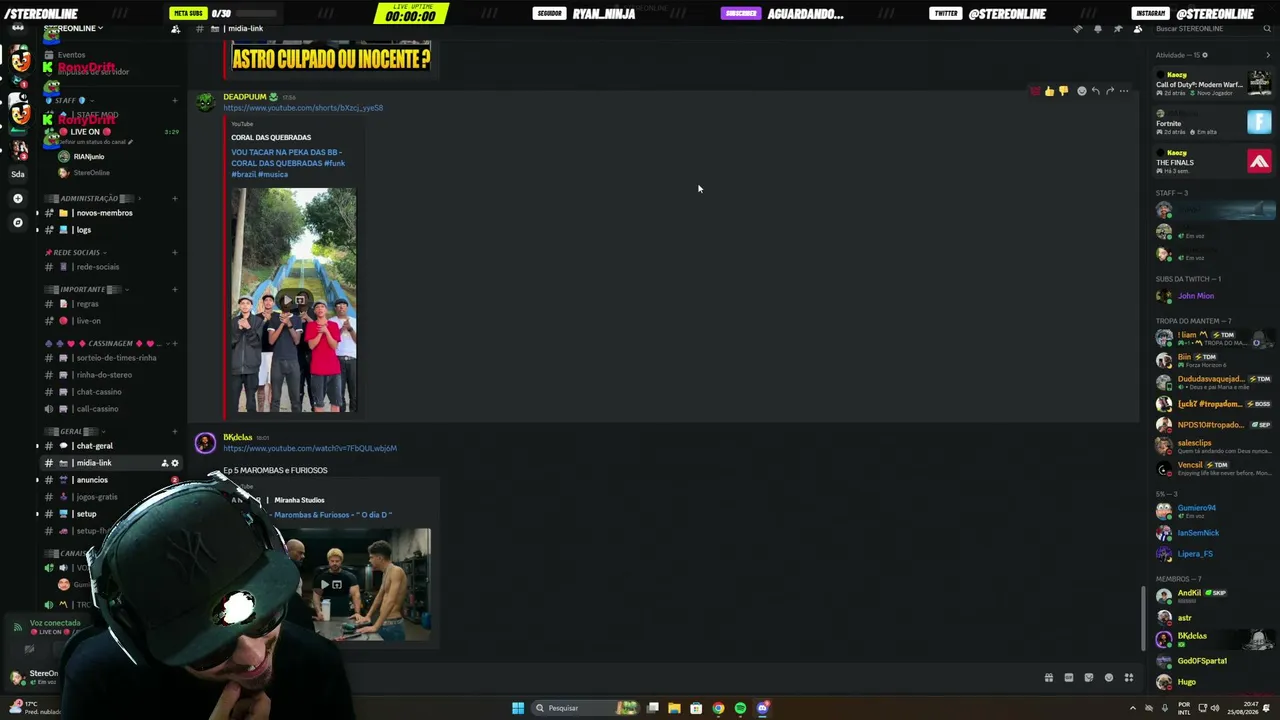Add a server with the plus icon
Image resolution: width=1280 pixels, height=720 pixels.
(18, 198)
